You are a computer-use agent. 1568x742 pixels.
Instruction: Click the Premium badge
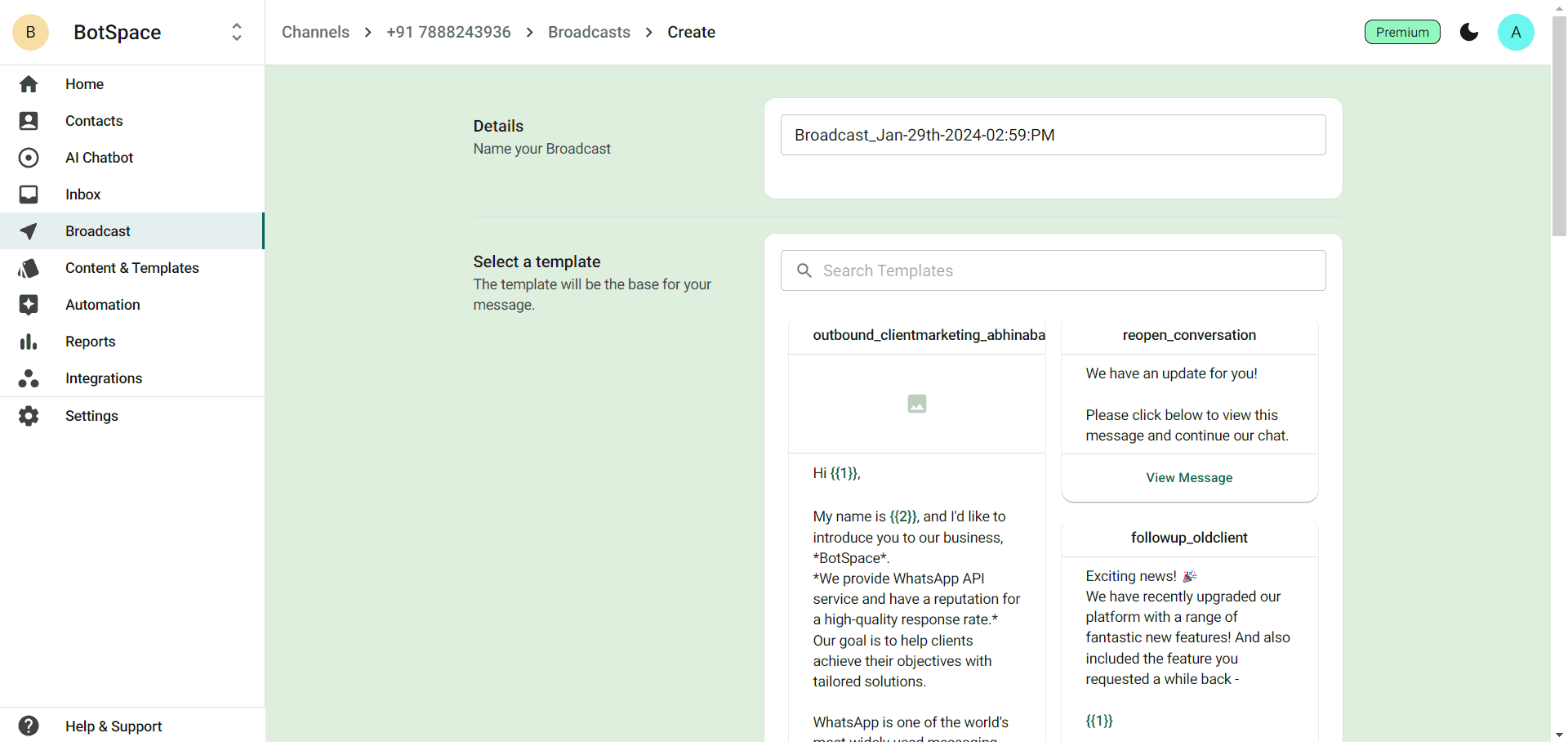pyautogui.click(x=1402, y=32)
